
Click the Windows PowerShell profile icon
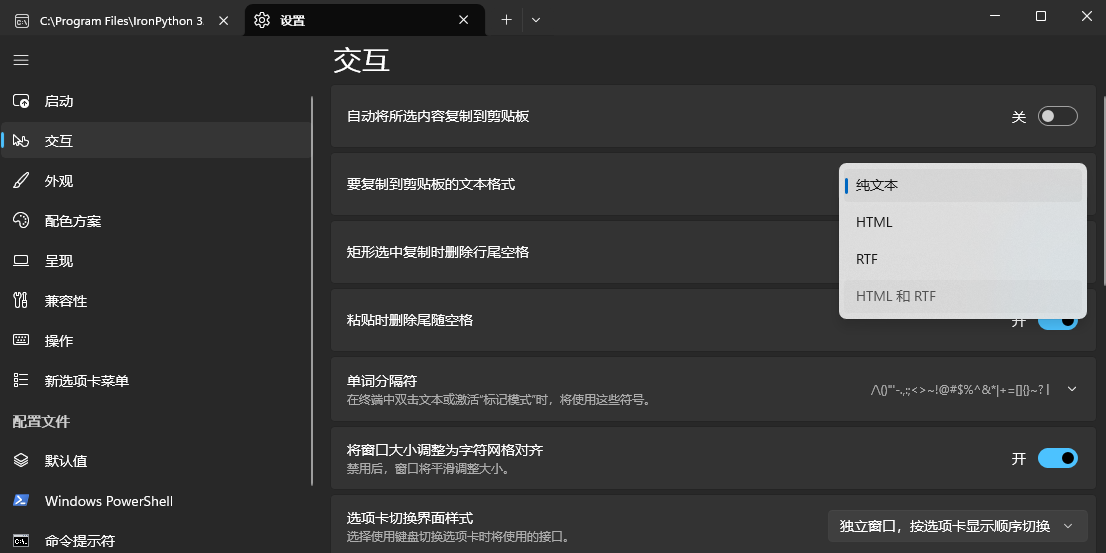[x=21, y=501]
